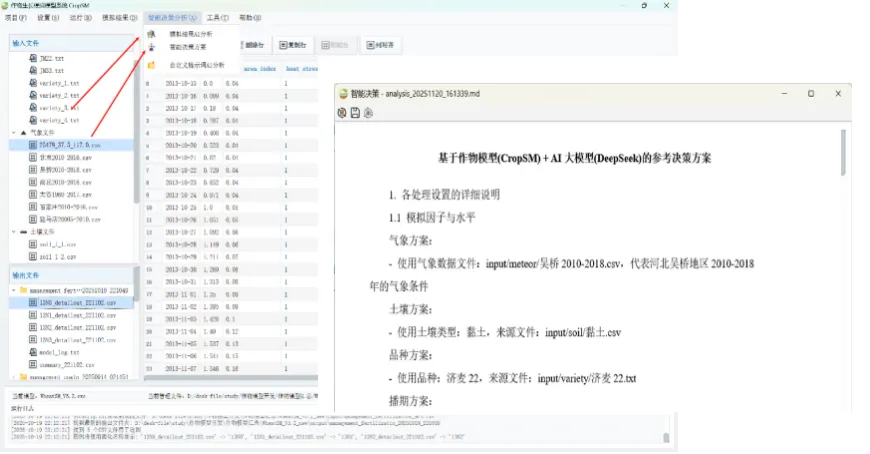This screenshot has width=870, height=454.
Task: Click the run log panel scrollbar
Action: pos(666,438)
